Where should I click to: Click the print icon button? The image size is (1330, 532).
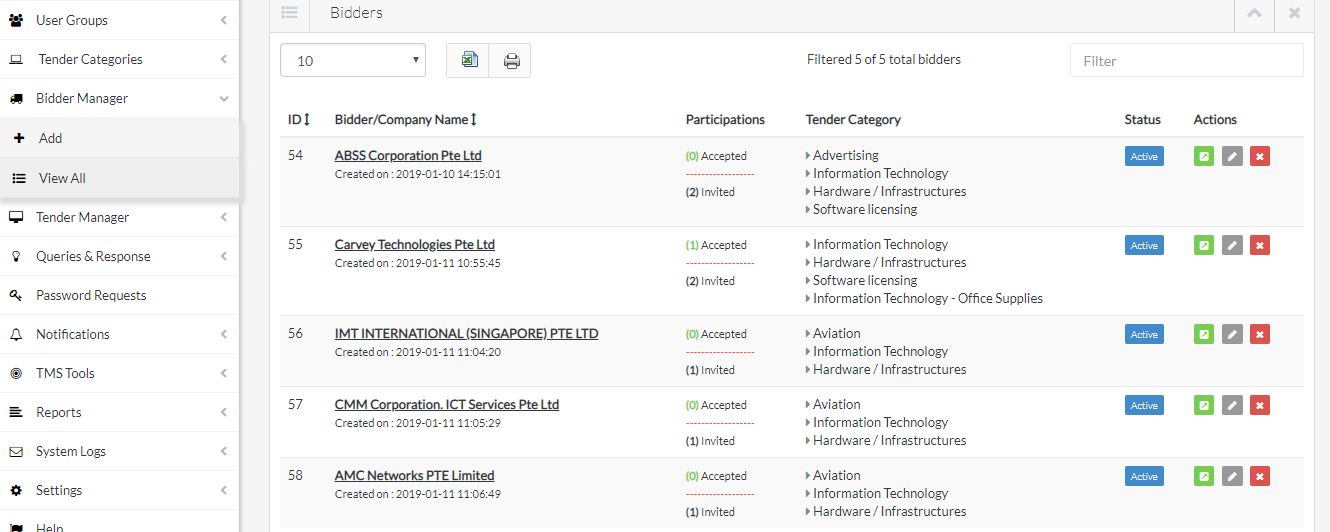click(x=511, y=61)
